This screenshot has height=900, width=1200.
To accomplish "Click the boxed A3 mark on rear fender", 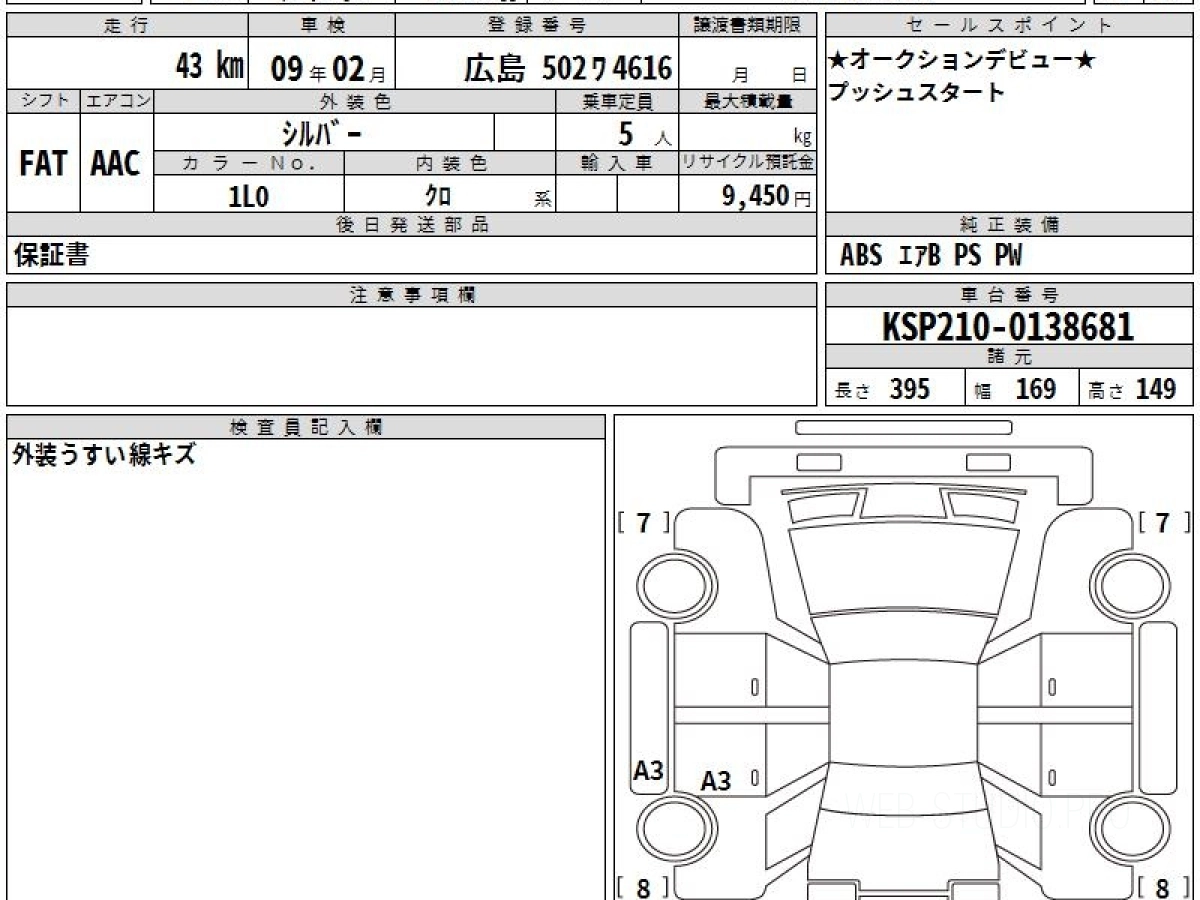I will [649, 771].
